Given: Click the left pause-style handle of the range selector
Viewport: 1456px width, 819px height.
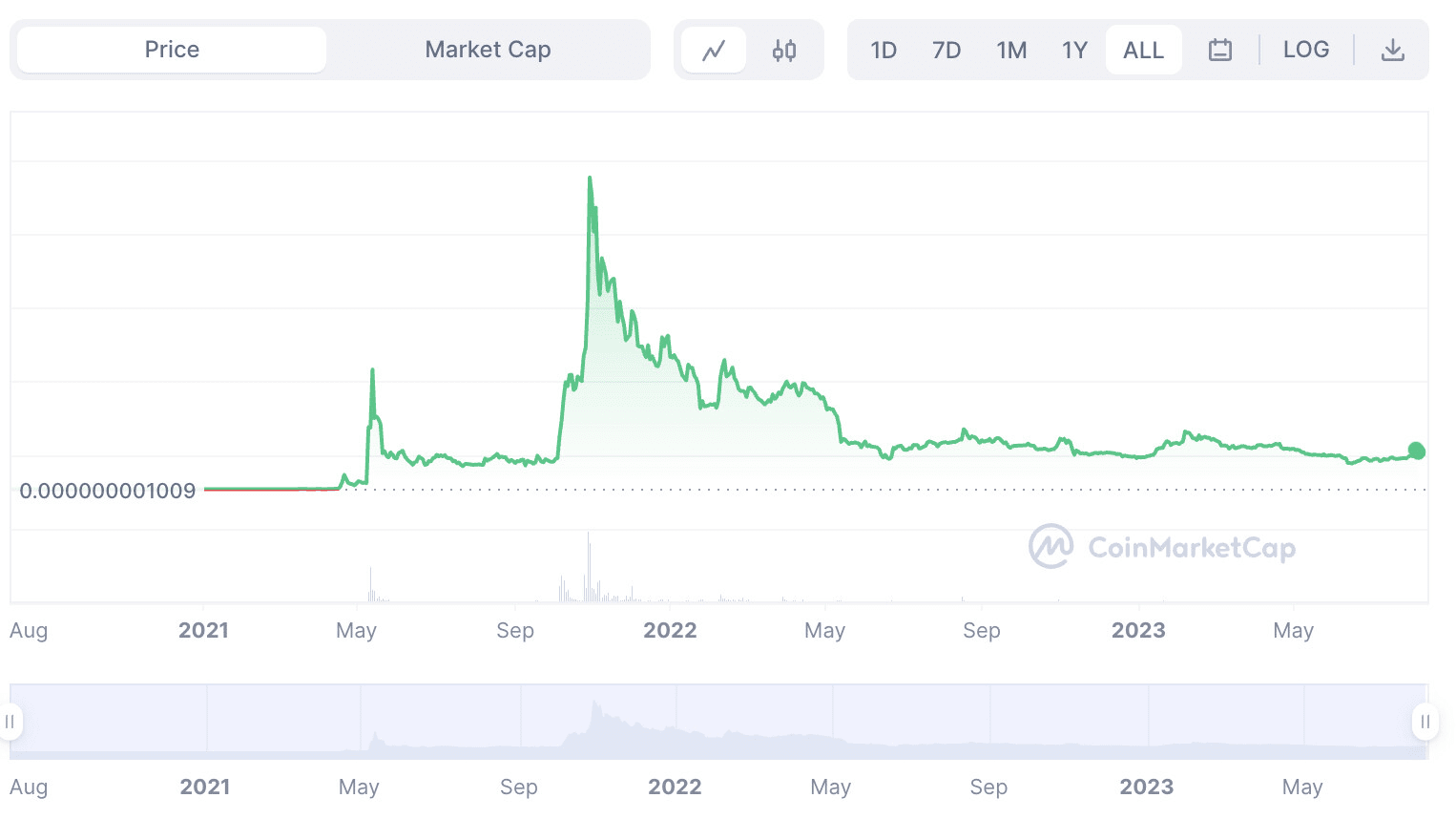Looking at the screenshot, I should (x=10, y=722).
